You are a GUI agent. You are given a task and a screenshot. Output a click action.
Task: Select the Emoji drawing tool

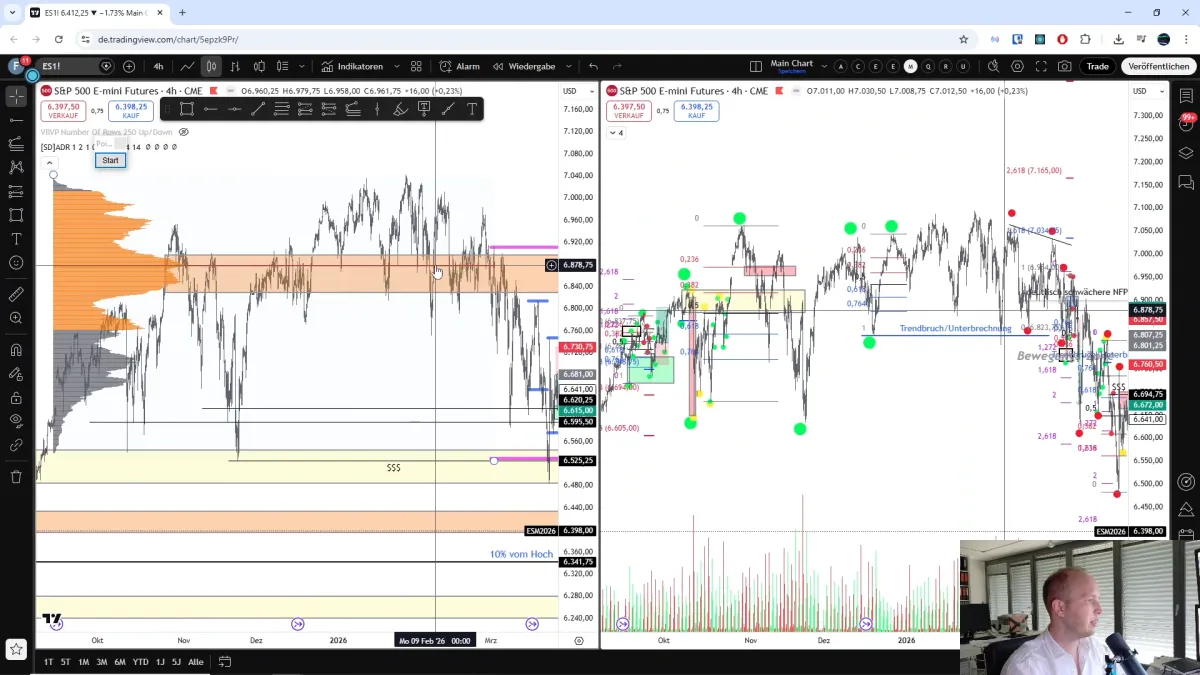coord(14,262)
